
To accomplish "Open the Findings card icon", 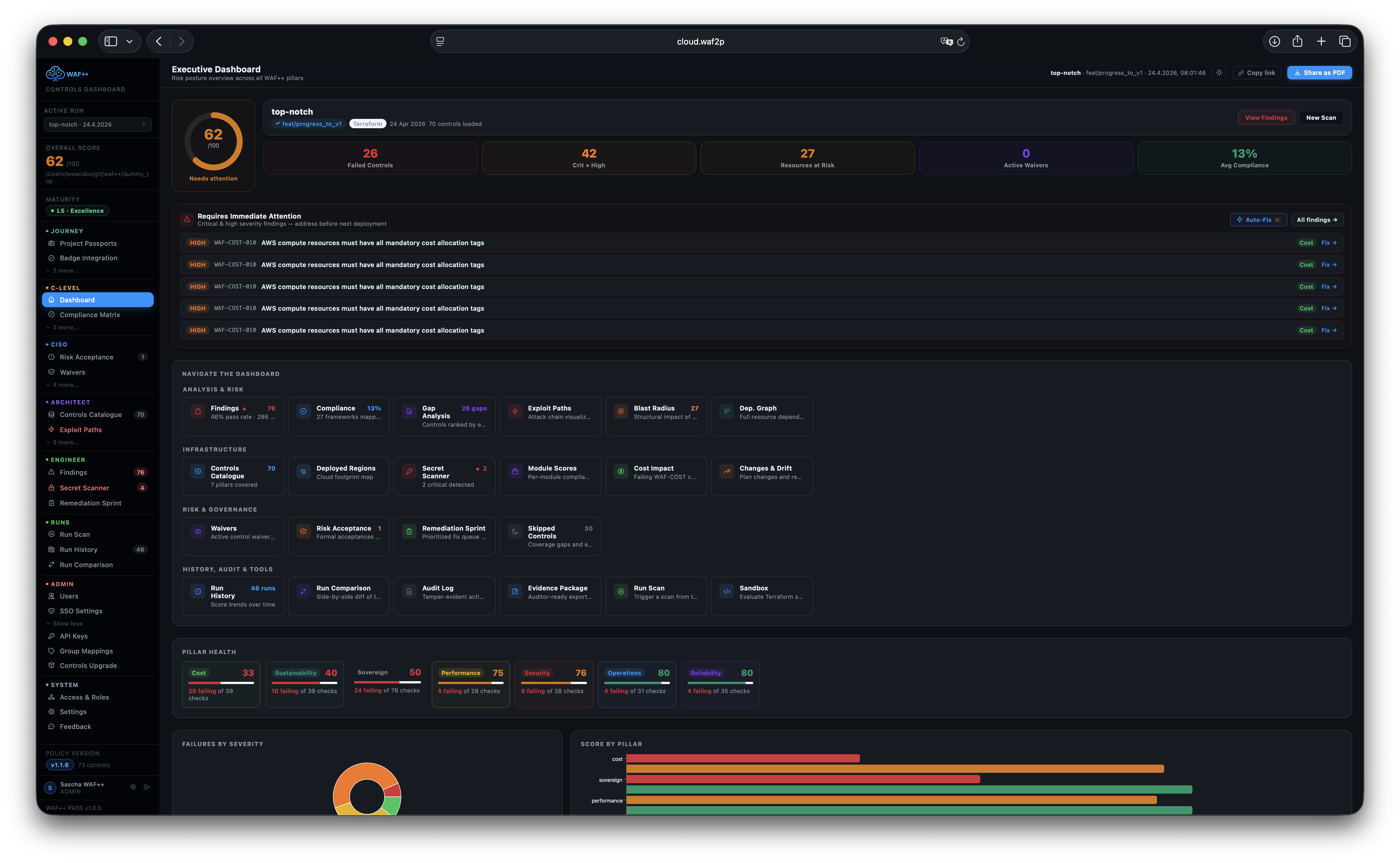I will point(197,411).
